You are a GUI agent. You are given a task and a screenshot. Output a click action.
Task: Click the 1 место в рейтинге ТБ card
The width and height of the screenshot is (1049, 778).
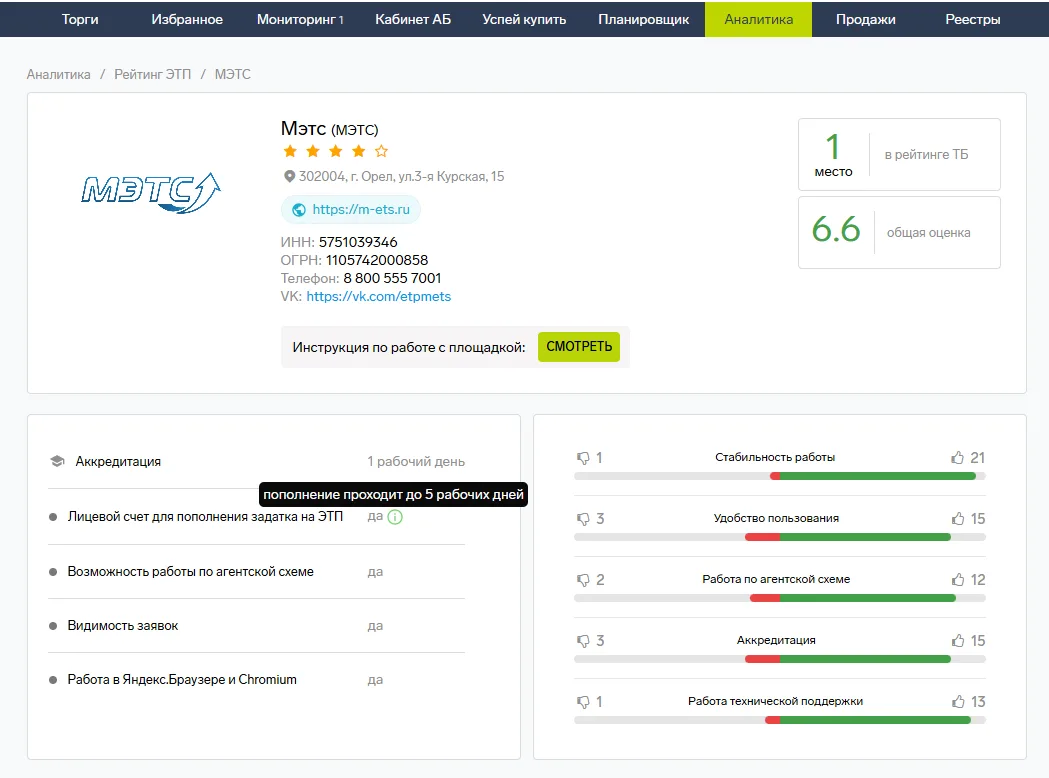899,155
